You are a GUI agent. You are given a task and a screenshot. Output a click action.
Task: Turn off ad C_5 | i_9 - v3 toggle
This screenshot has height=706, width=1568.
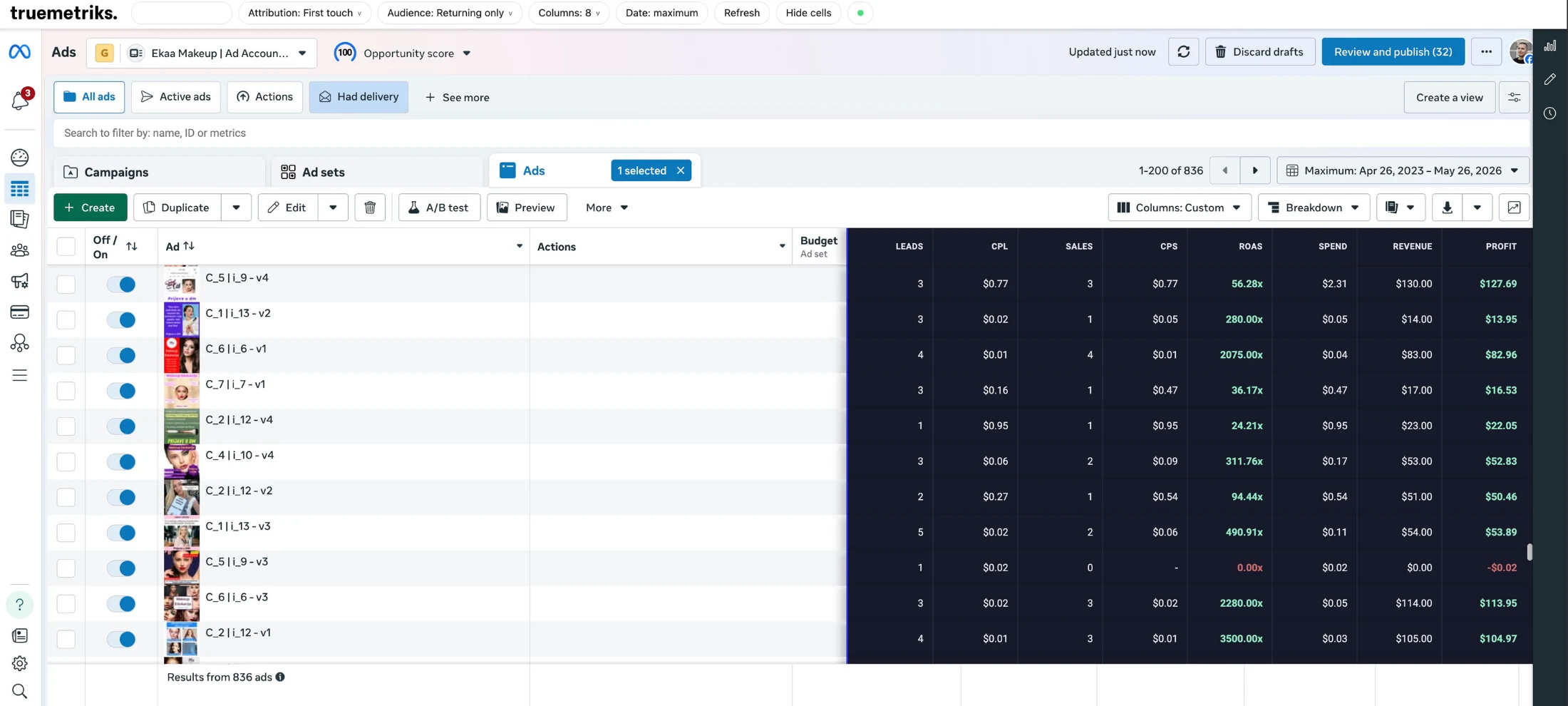point(121,568)
